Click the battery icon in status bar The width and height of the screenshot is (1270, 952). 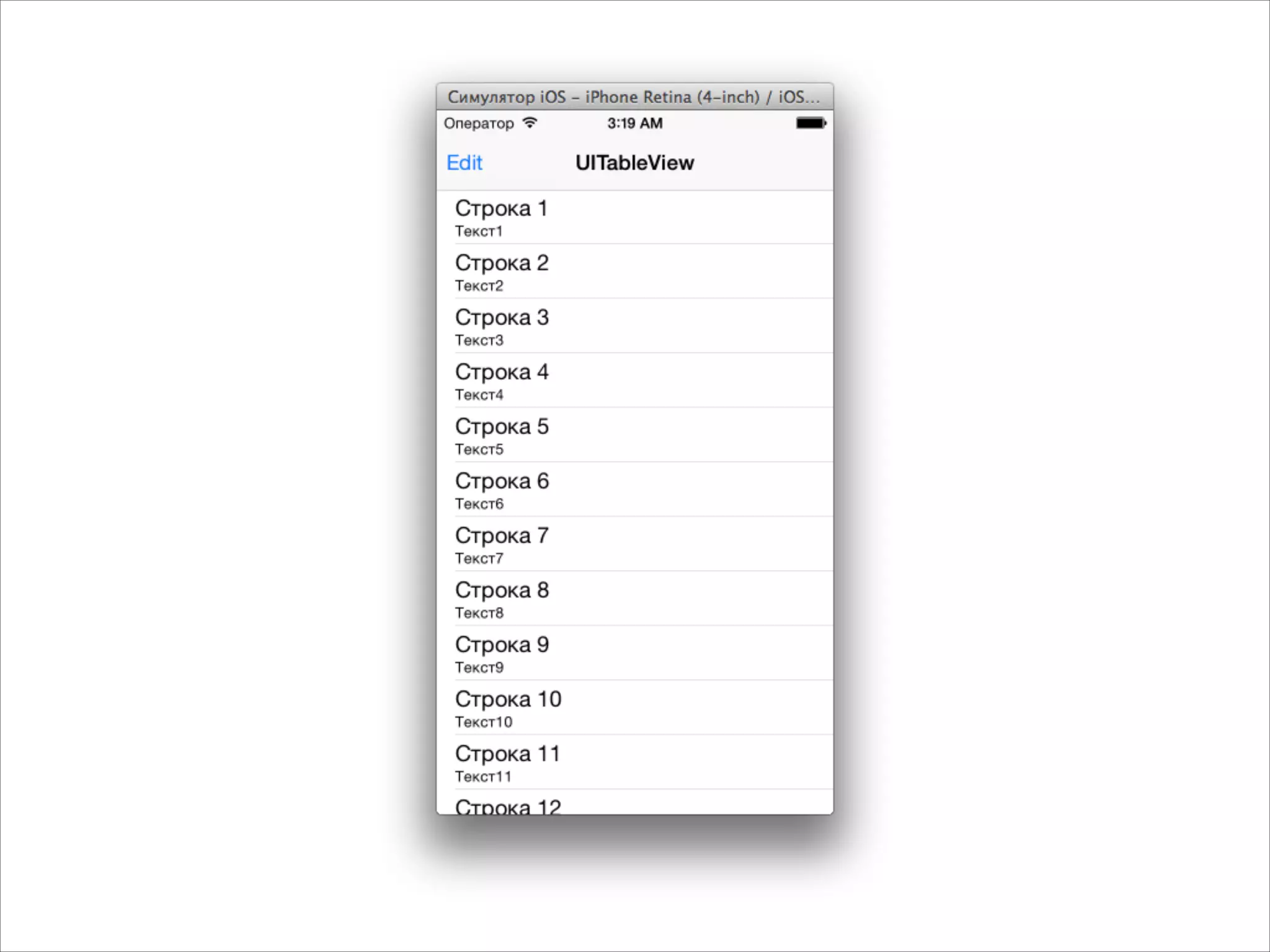coord(811,123)
